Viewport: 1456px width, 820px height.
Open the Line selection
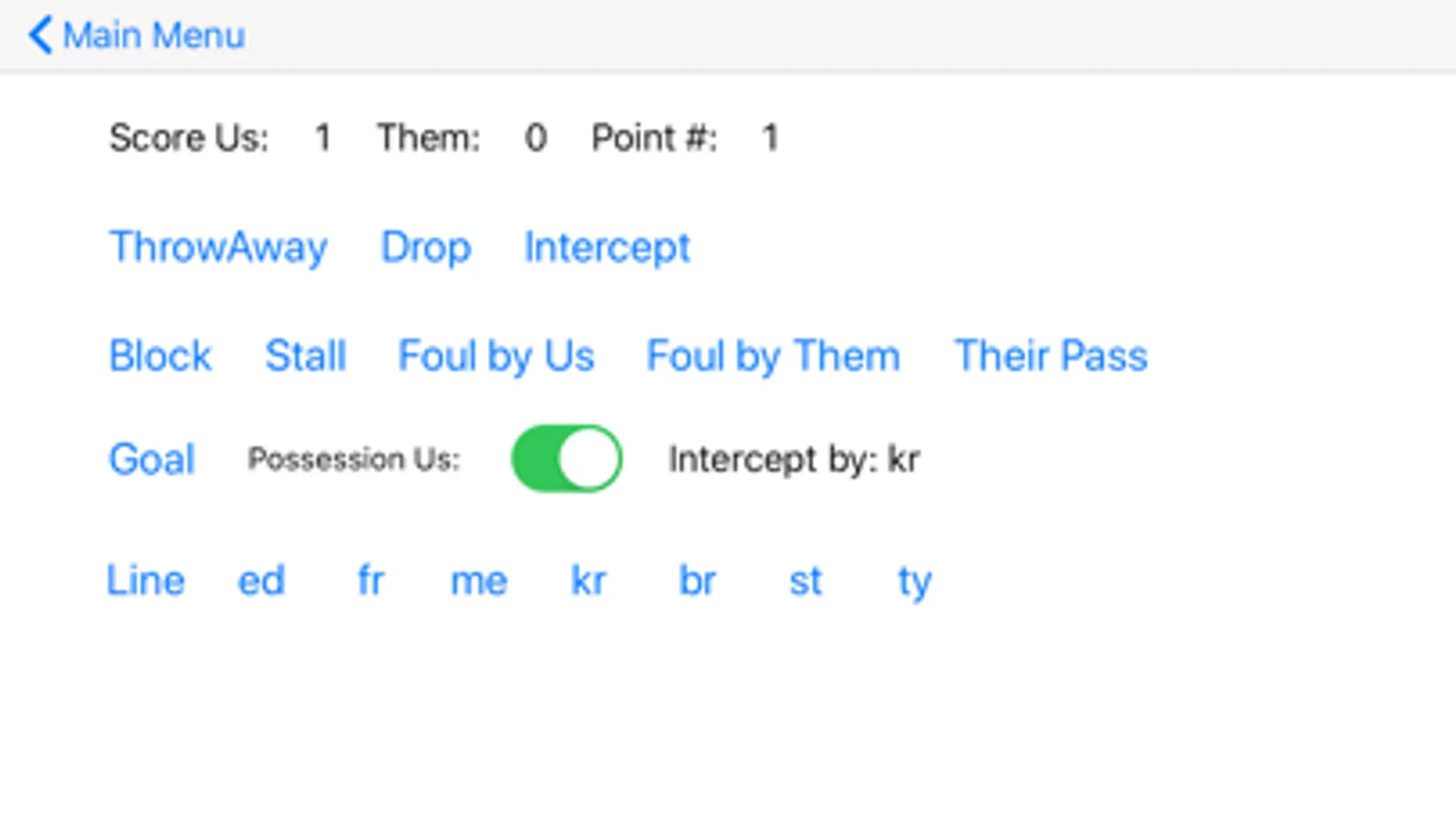coord(146,580)
